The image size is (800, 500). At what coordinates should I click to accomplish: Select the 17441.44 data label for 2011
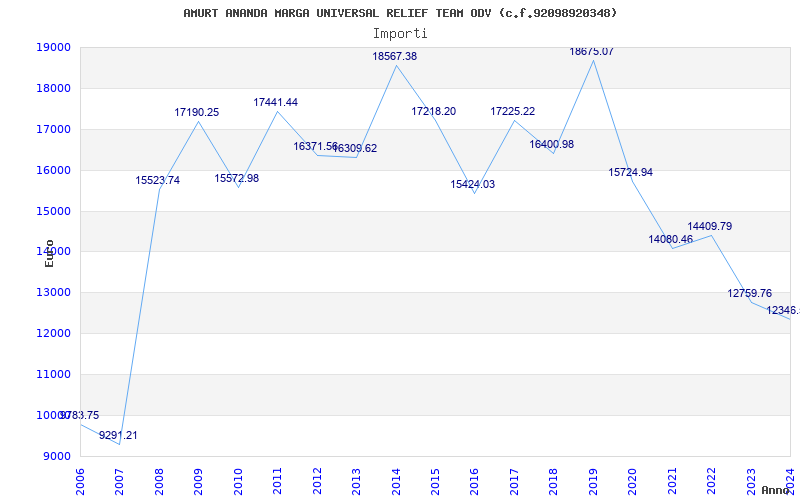coord(276,102)
